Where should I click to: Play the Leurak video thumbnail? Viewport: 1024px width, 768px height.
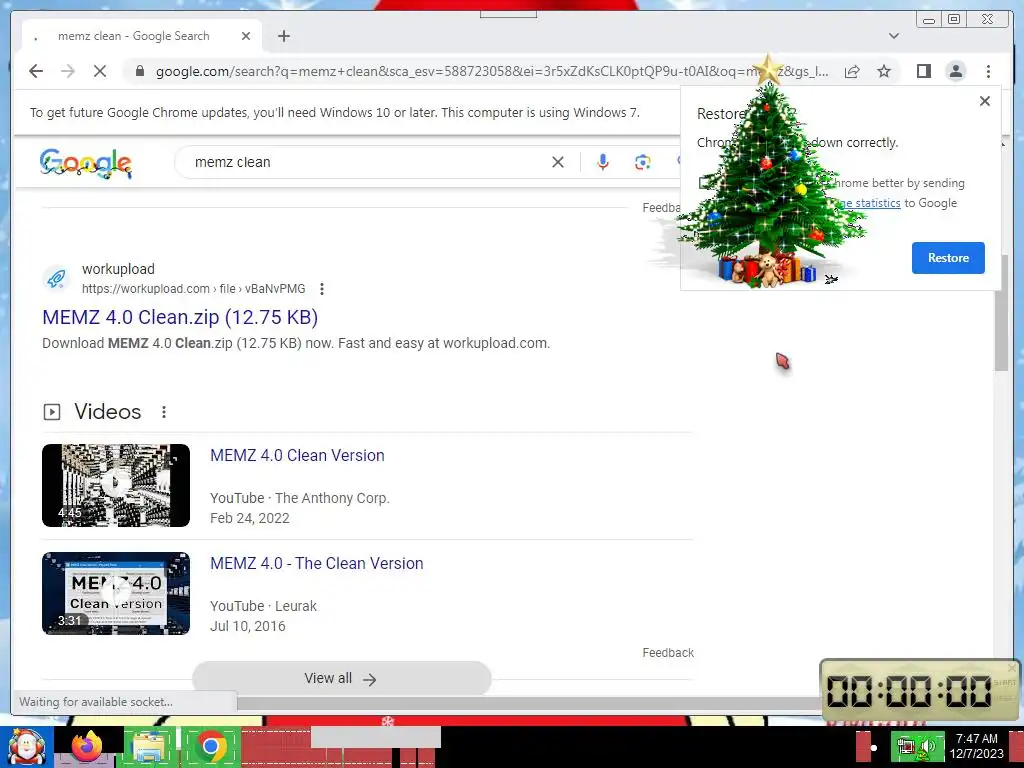tap(116, 594)
